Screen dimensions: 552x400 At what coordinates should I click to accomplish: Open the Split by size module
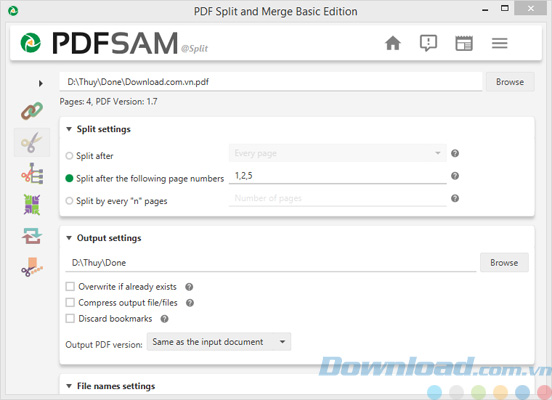(x=32, y=267)
